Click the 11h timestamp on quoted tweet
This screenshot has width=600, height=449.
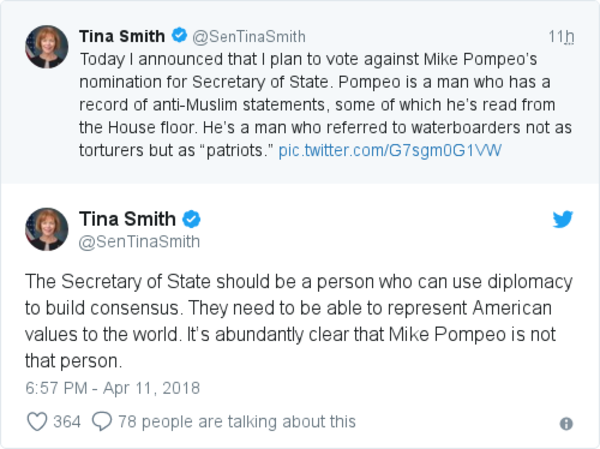[x=567, y=37]
